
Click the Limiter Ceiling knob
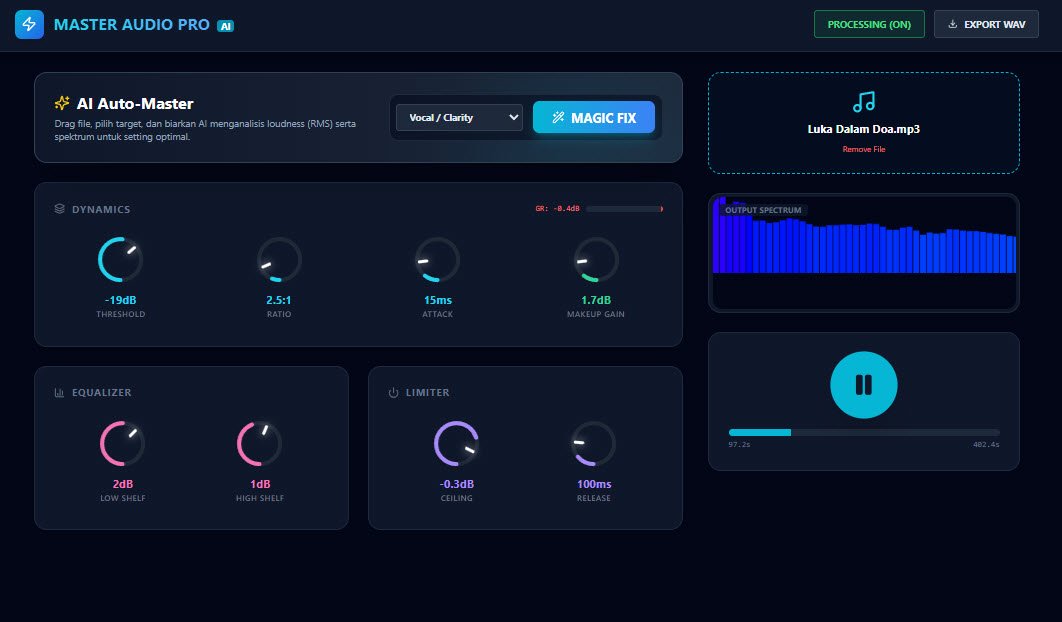tap(456, 444)
